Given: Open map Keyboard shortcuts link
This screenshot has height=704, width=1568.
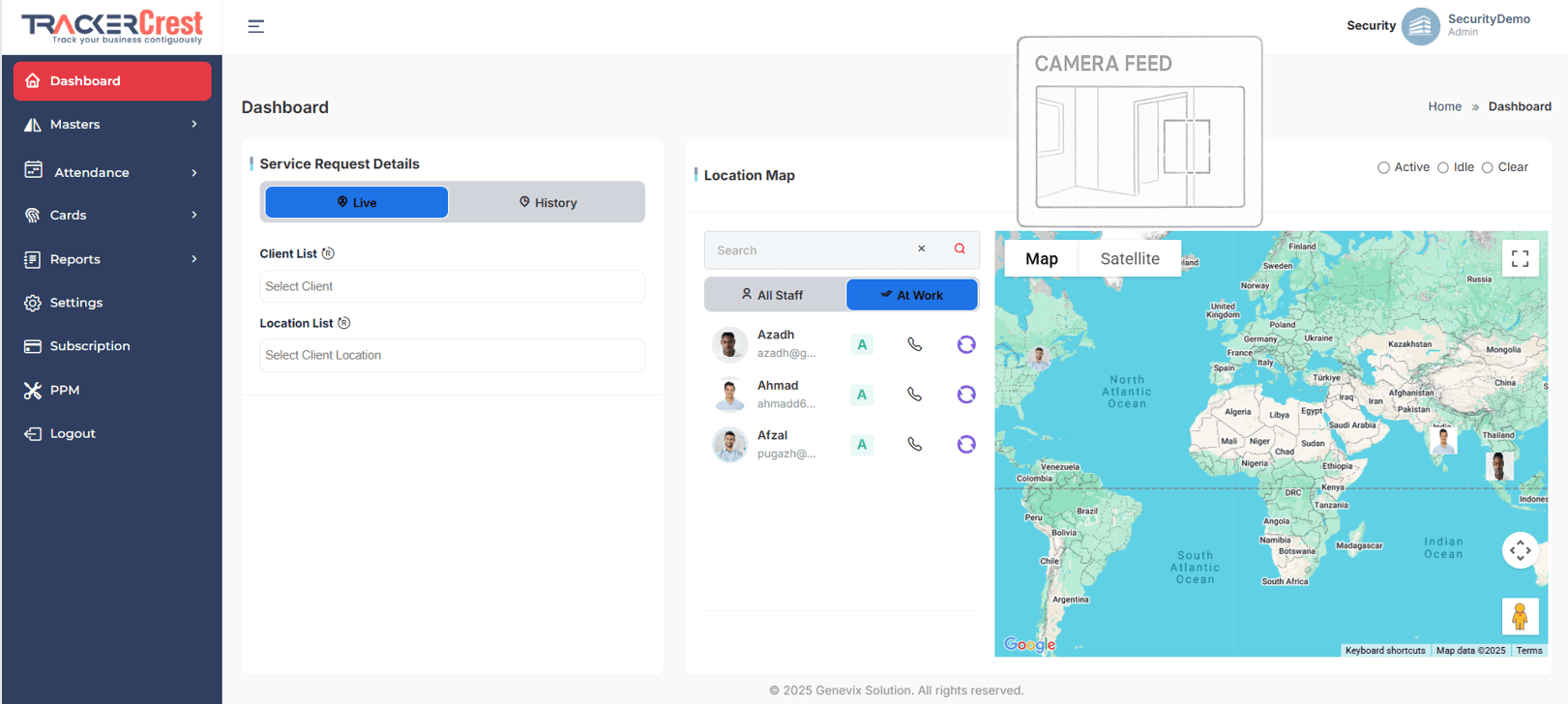Looking at the screenshot, I should coord(1385,651).
